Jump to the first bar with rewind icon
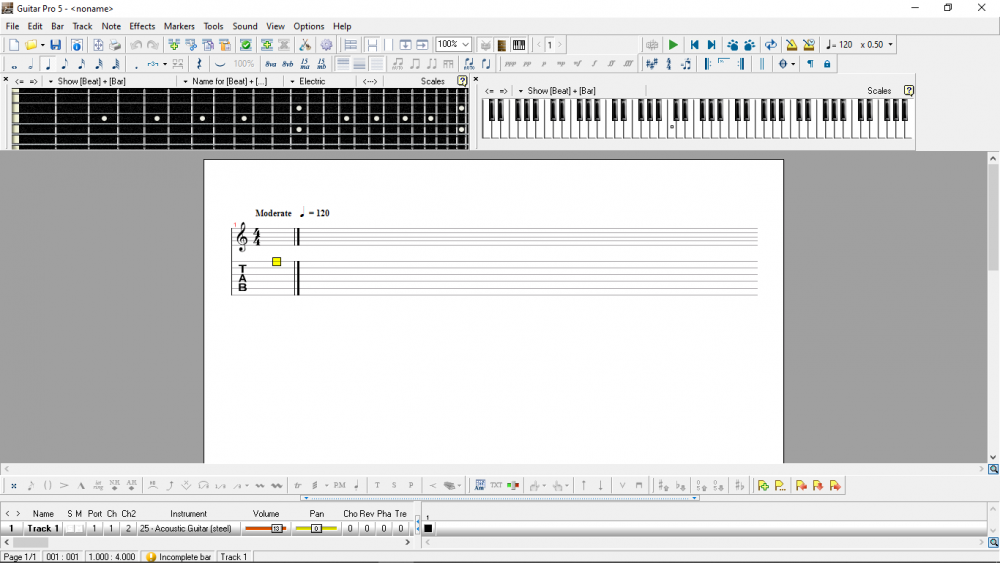Viewport: 1000px width, 563px height. click(694, 45)
